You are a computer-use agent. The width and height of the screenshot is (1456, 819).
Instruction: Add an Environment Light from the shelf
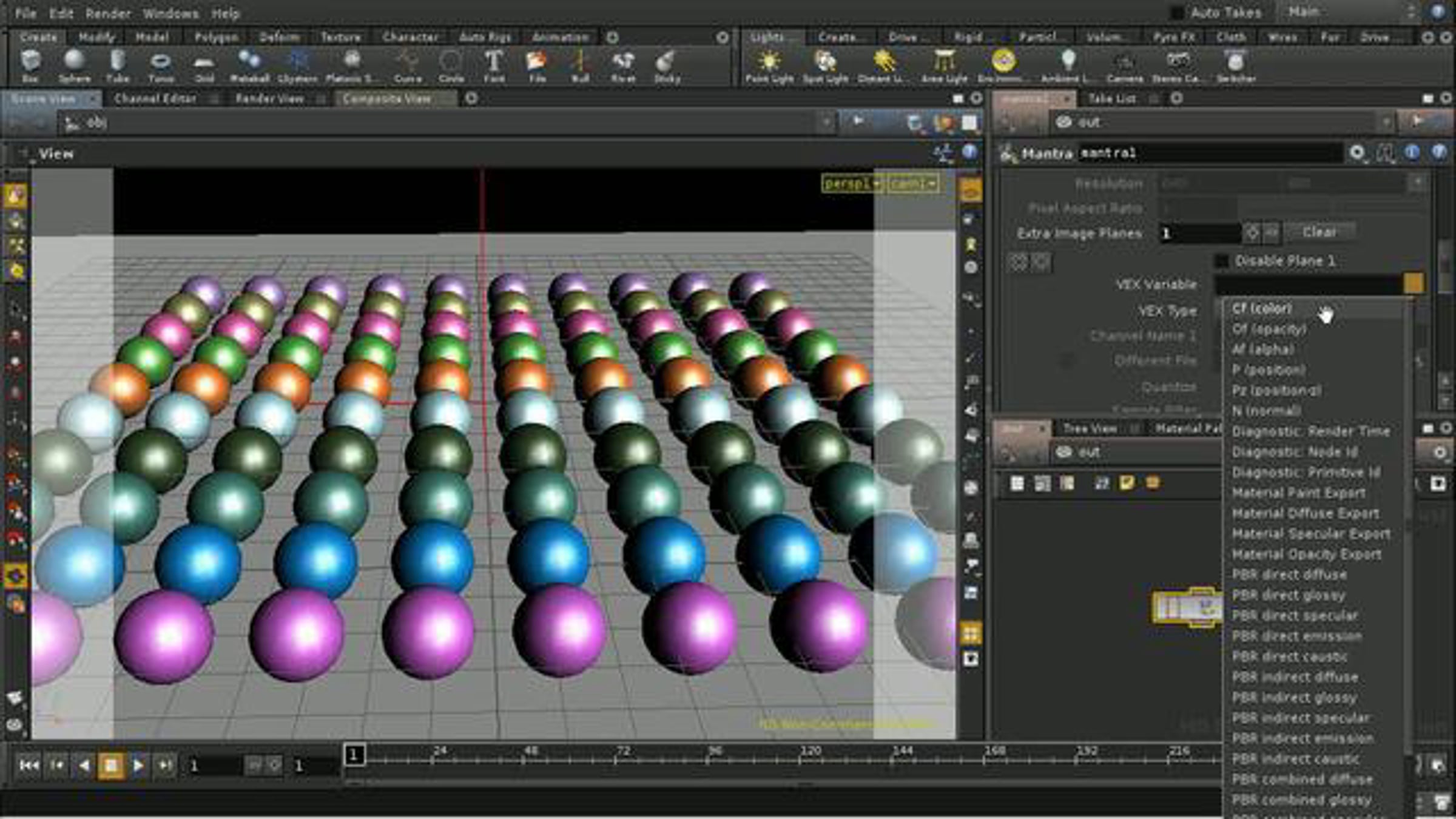coord(1003,66)
